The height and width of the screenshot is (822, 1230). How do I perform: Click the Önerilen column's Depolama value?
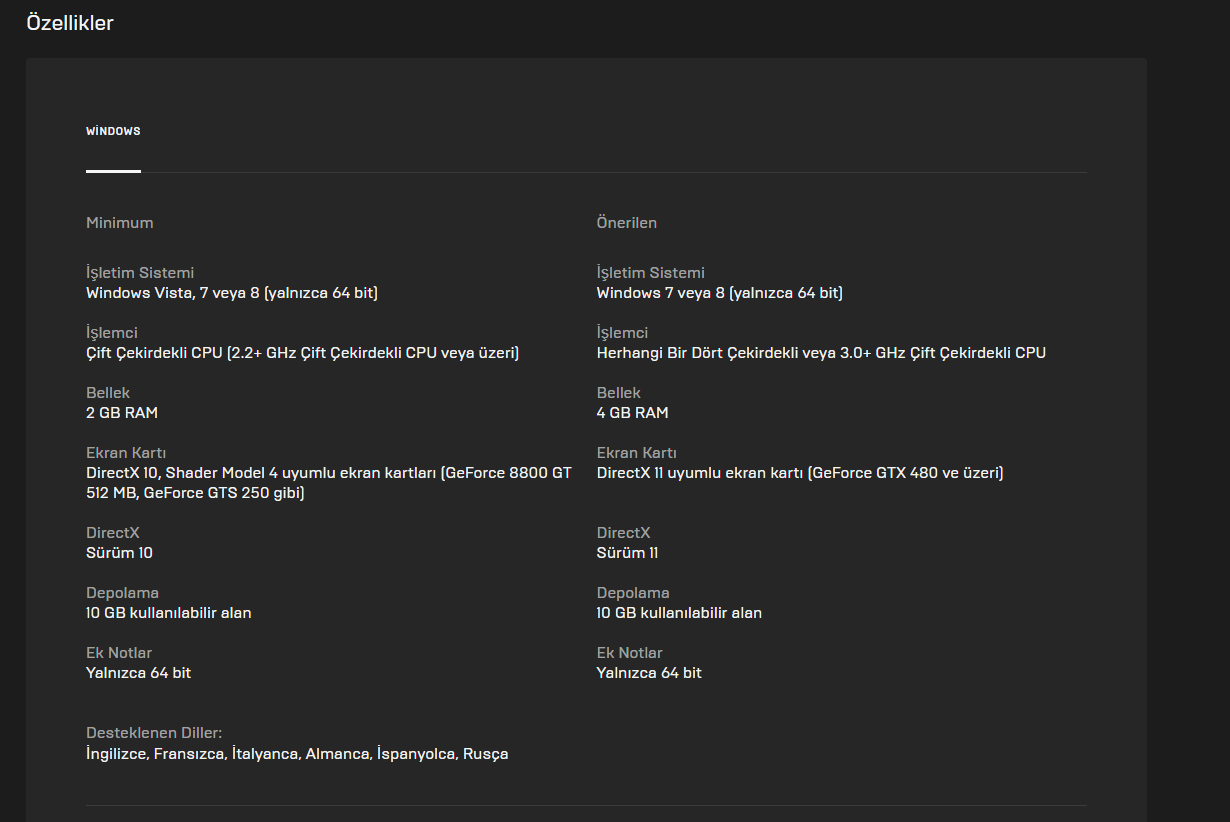coord(679,613)
